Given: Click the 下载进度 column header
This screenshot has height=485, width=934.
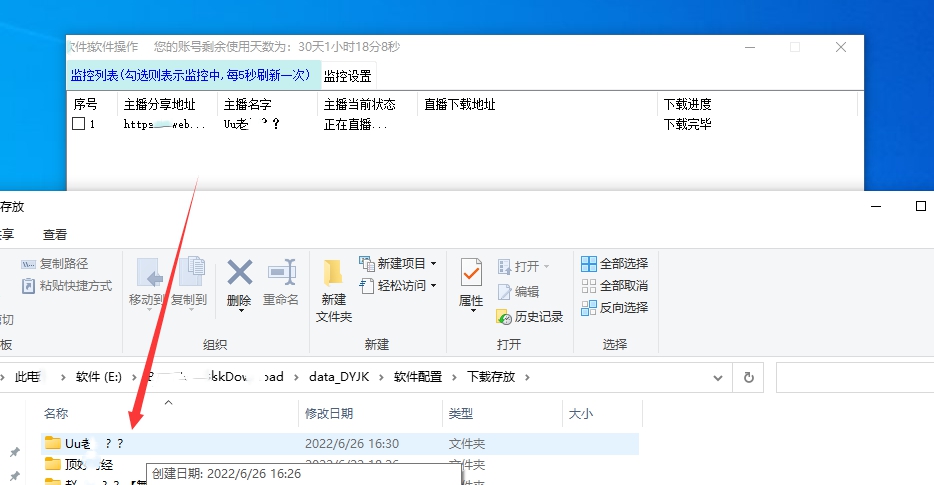Looking at the screenshot, I should tap(688, 104).
